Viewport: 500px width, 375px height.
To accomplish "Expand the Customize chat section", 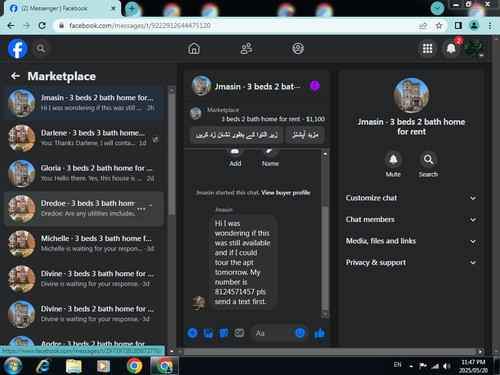I will pos(411,198).
